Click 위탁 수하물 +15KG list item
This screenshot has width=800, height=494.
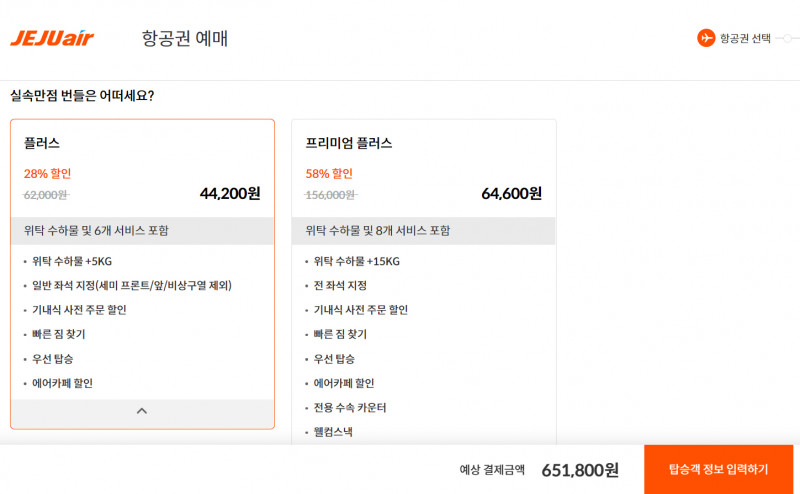[356, 261]
